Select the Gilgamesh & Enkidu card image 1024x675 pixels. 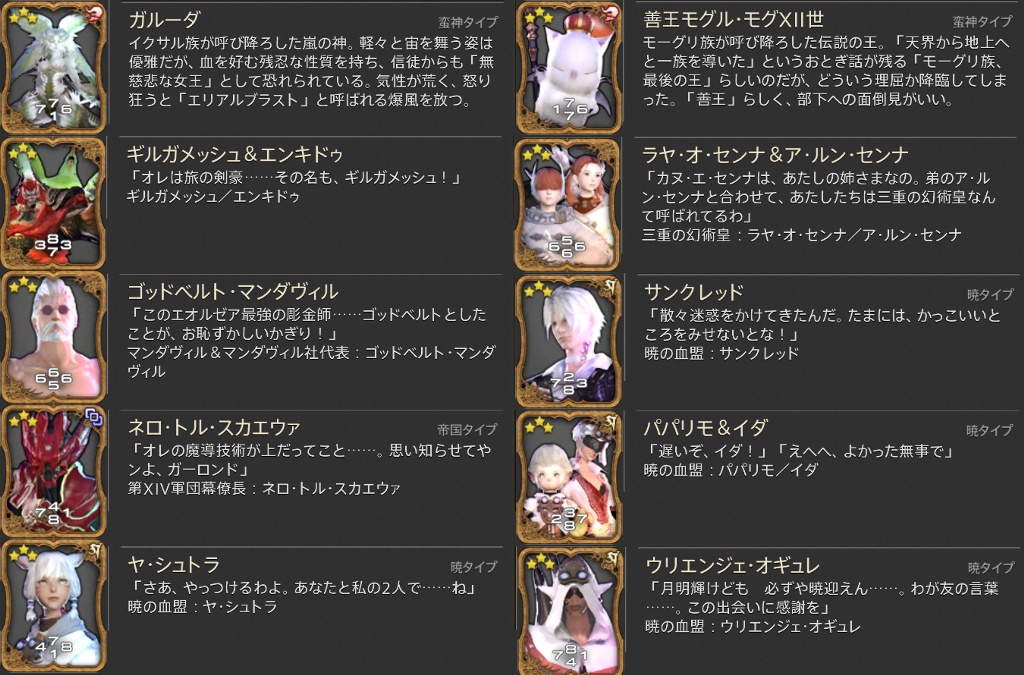pyautogui.click(x=54, y=204)
